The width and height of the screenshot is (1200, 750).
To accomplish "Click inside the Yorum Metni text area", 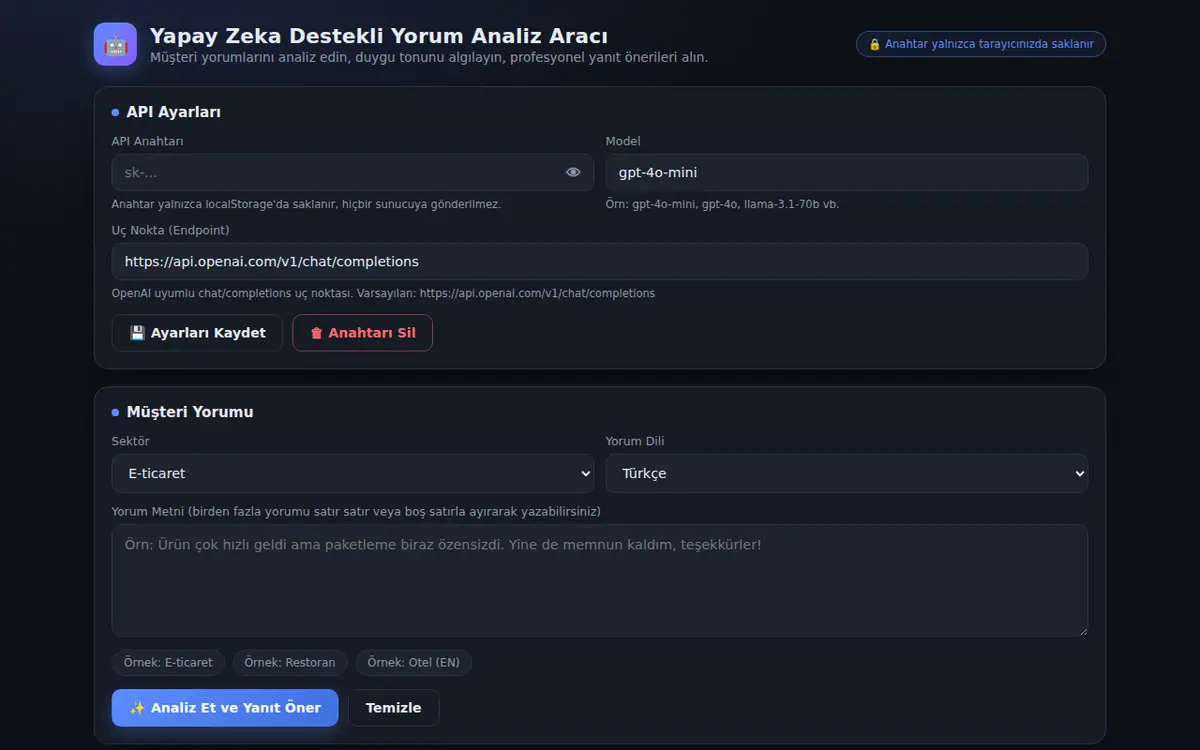I will coord(600,580).
